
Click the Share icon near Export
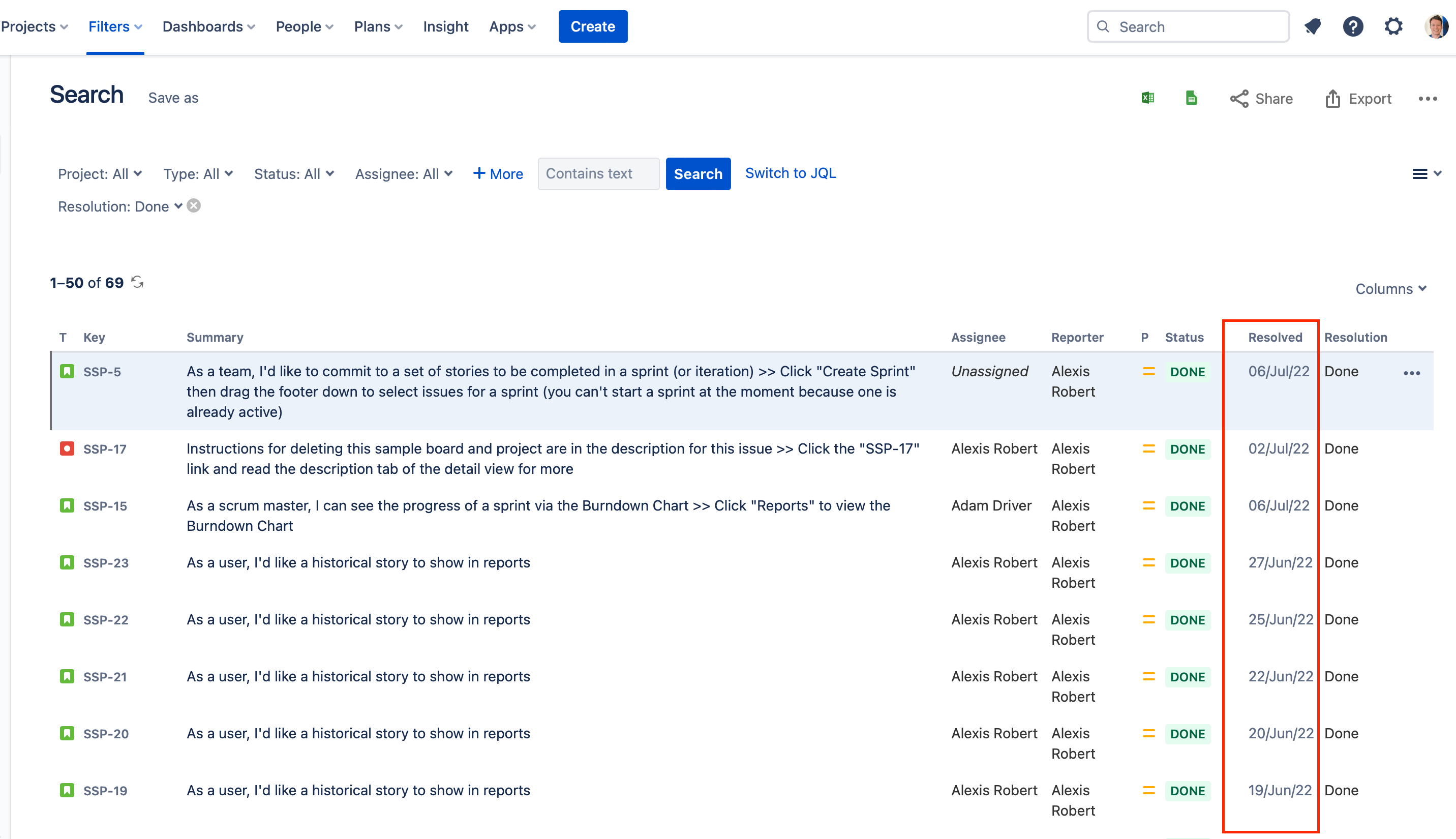point(1240,99)
